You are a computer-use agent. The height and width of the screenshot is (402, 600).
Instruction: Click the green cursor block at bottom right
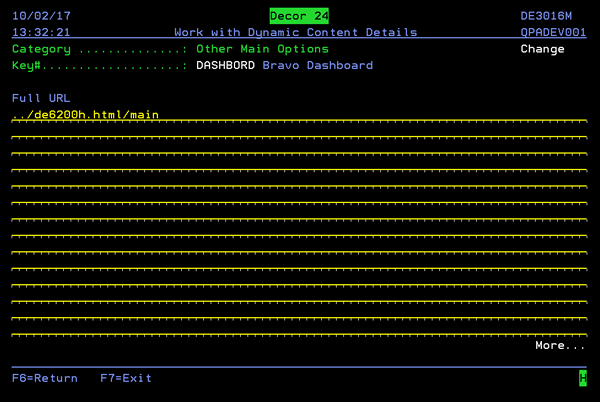pyautogui.click(x=582, y=377)
